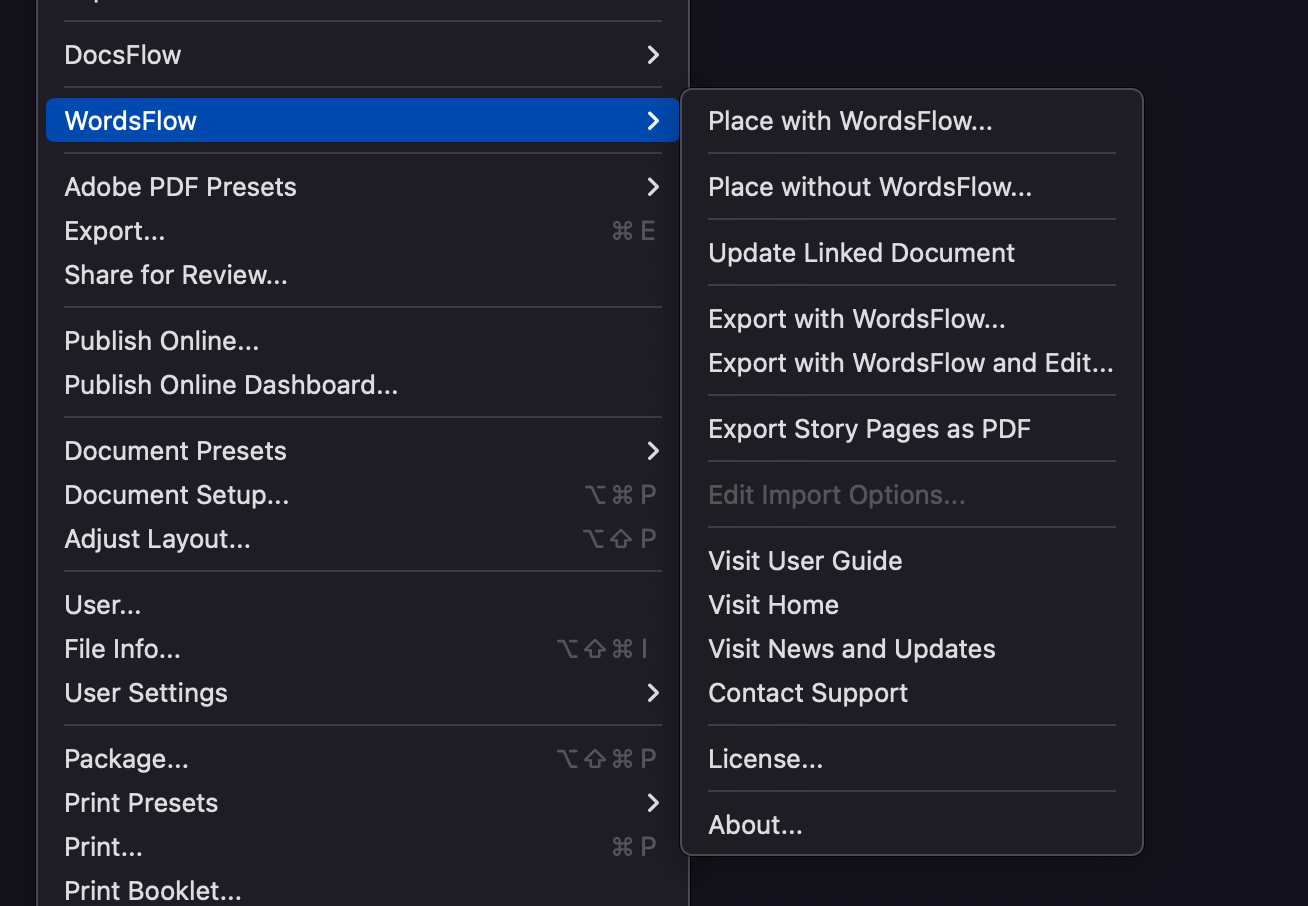Select Place with WordsFlow from the submenu
Image resolution: width=1308 pixels, height=906 pixels.
849,120
